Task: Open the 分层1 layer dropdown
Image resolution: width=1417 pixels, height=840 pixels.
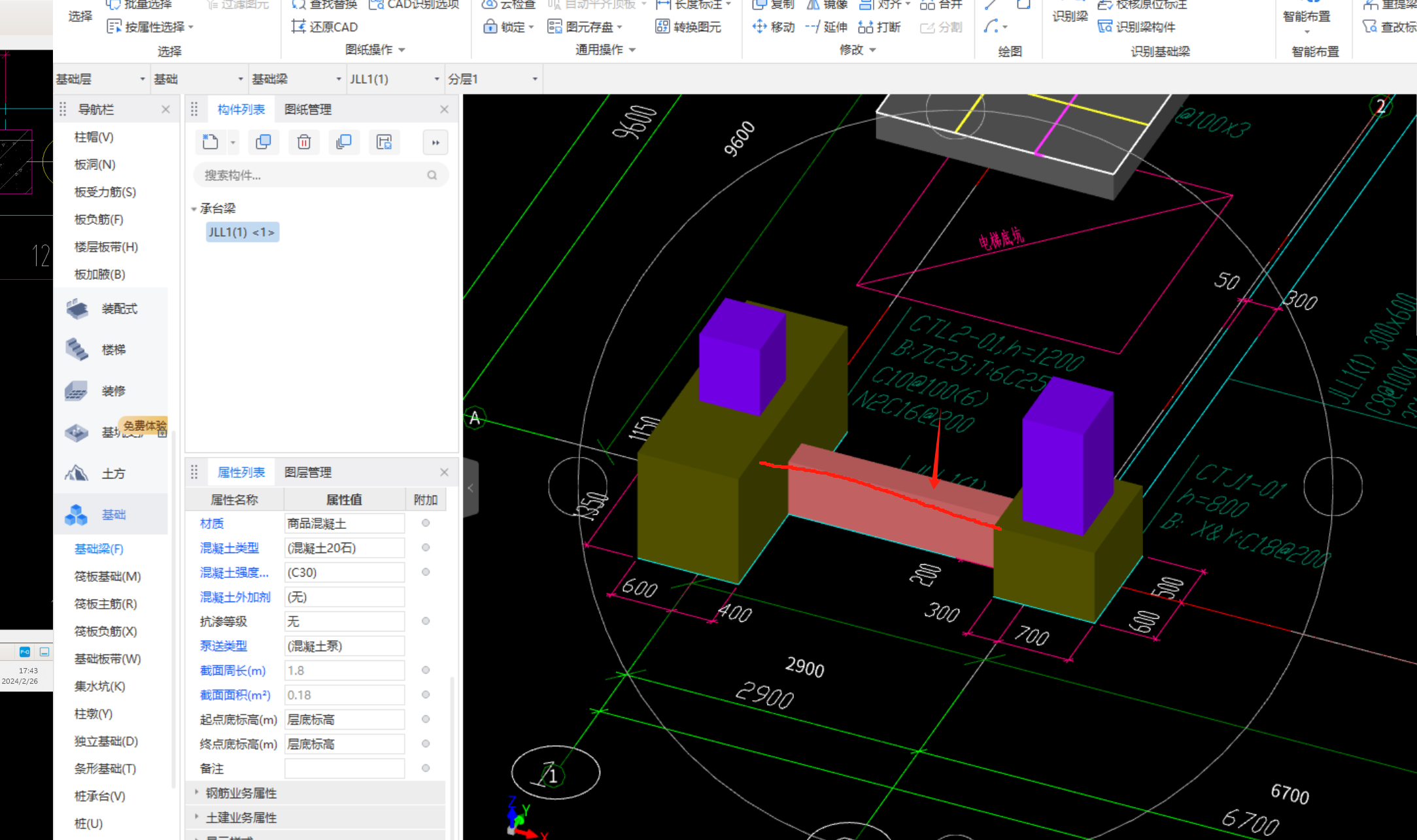Action: [x=494, y=79]
